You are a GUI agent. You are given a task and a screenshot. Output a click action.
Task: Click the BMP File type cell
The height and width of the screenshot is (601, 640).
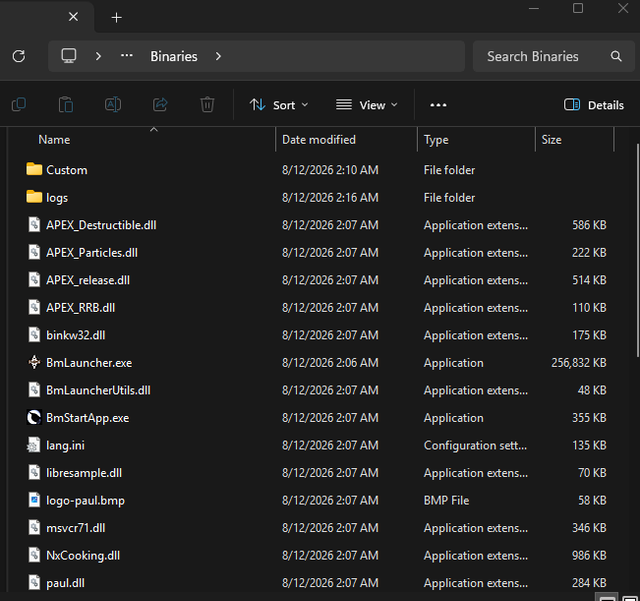pyautogui.click(x=446, y=500)
